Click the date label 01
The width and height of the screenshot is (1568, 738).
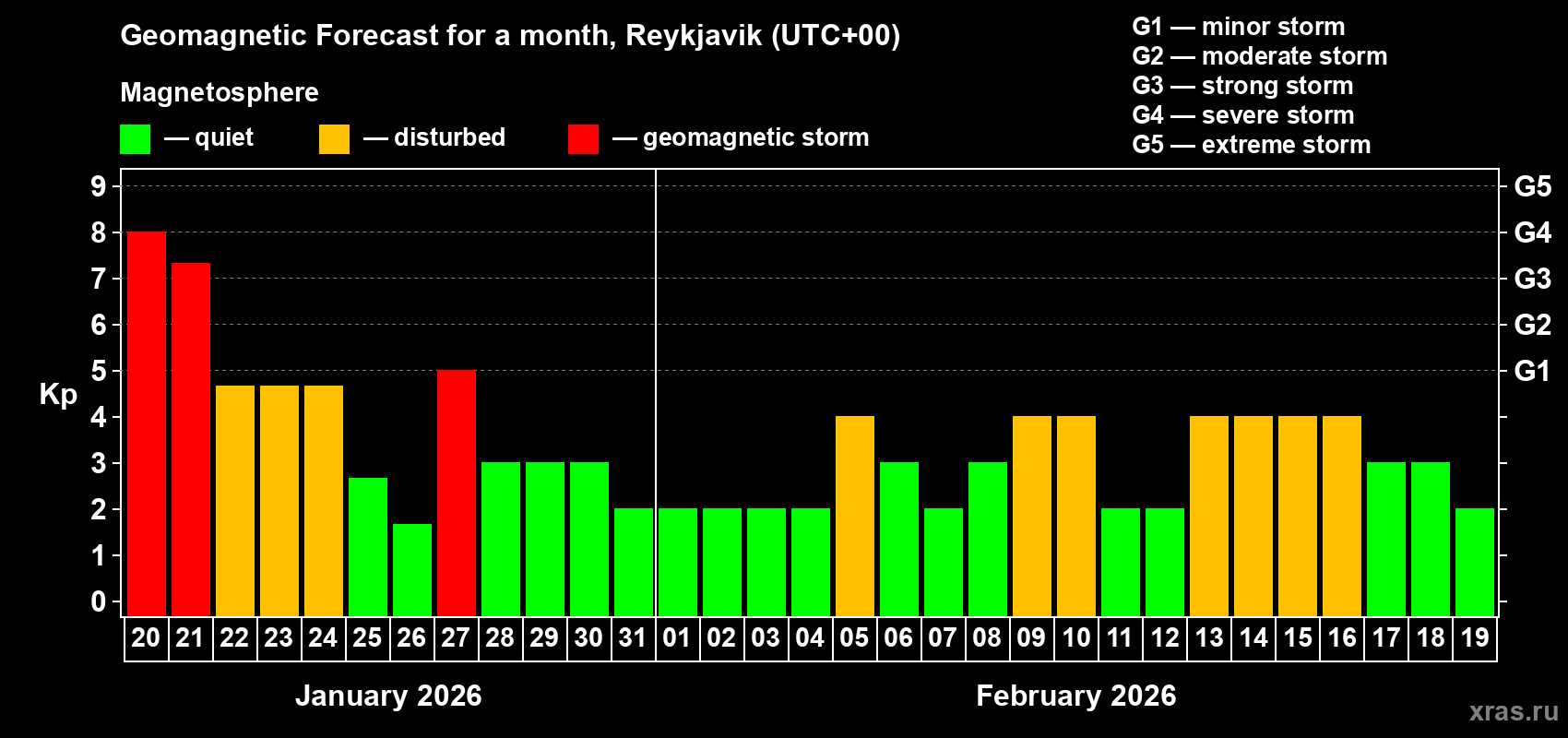[677, 637]
